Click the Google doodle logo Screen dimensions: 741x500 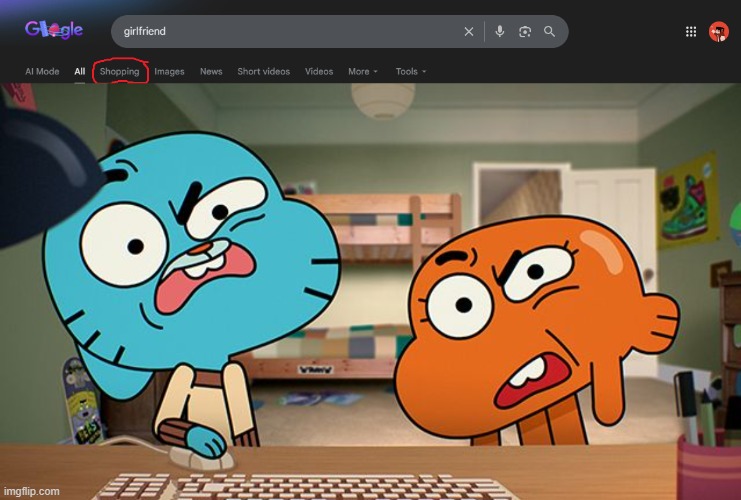tap(54, 30)
